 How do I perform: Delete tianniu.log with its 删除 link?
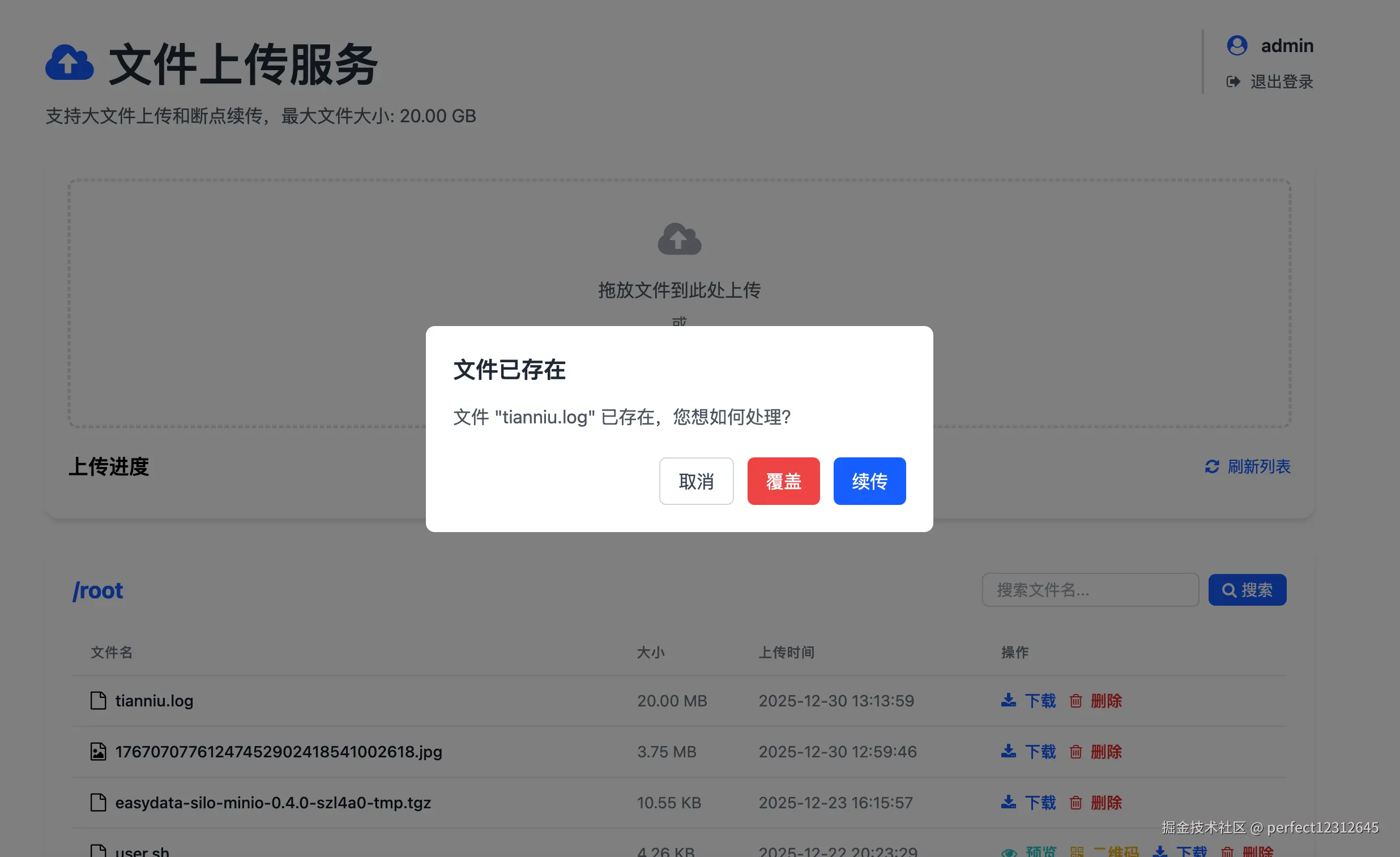pos(1096,700)
